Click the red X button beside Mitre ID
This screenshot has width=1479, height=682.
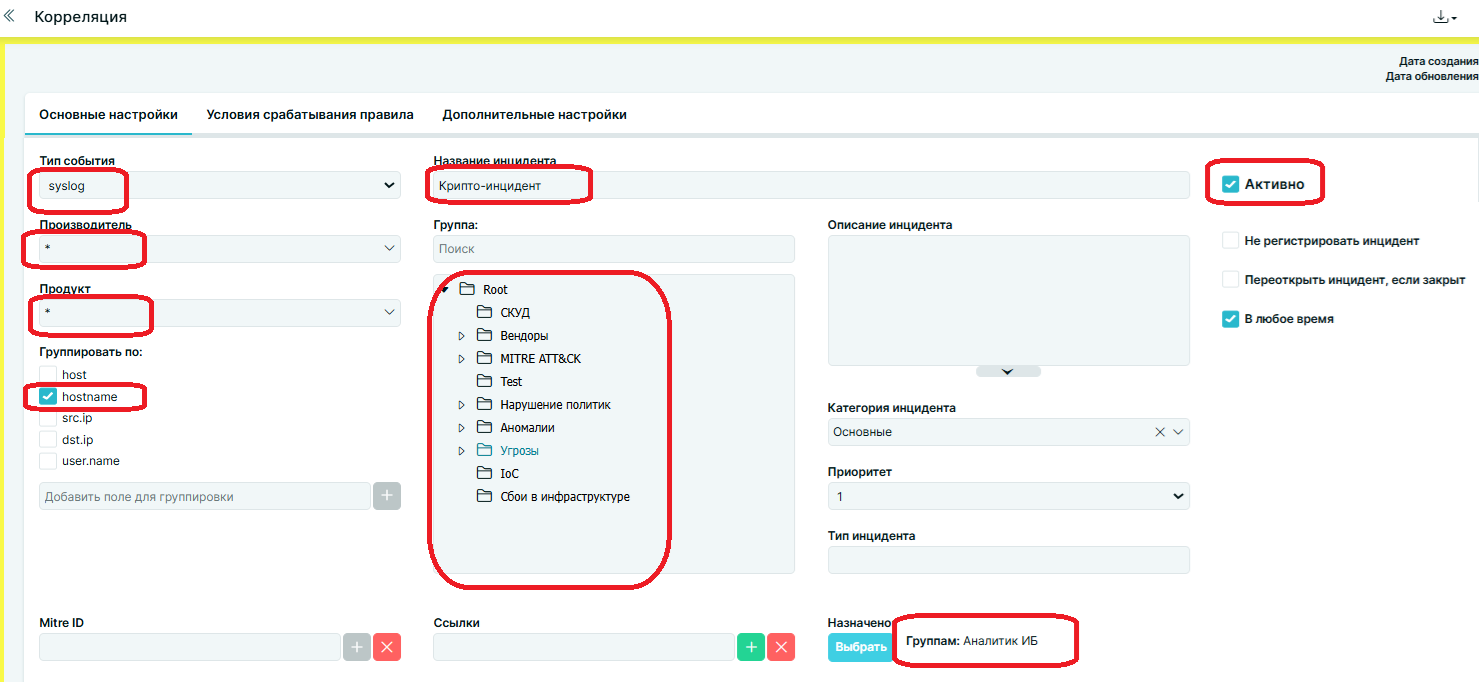387,647
